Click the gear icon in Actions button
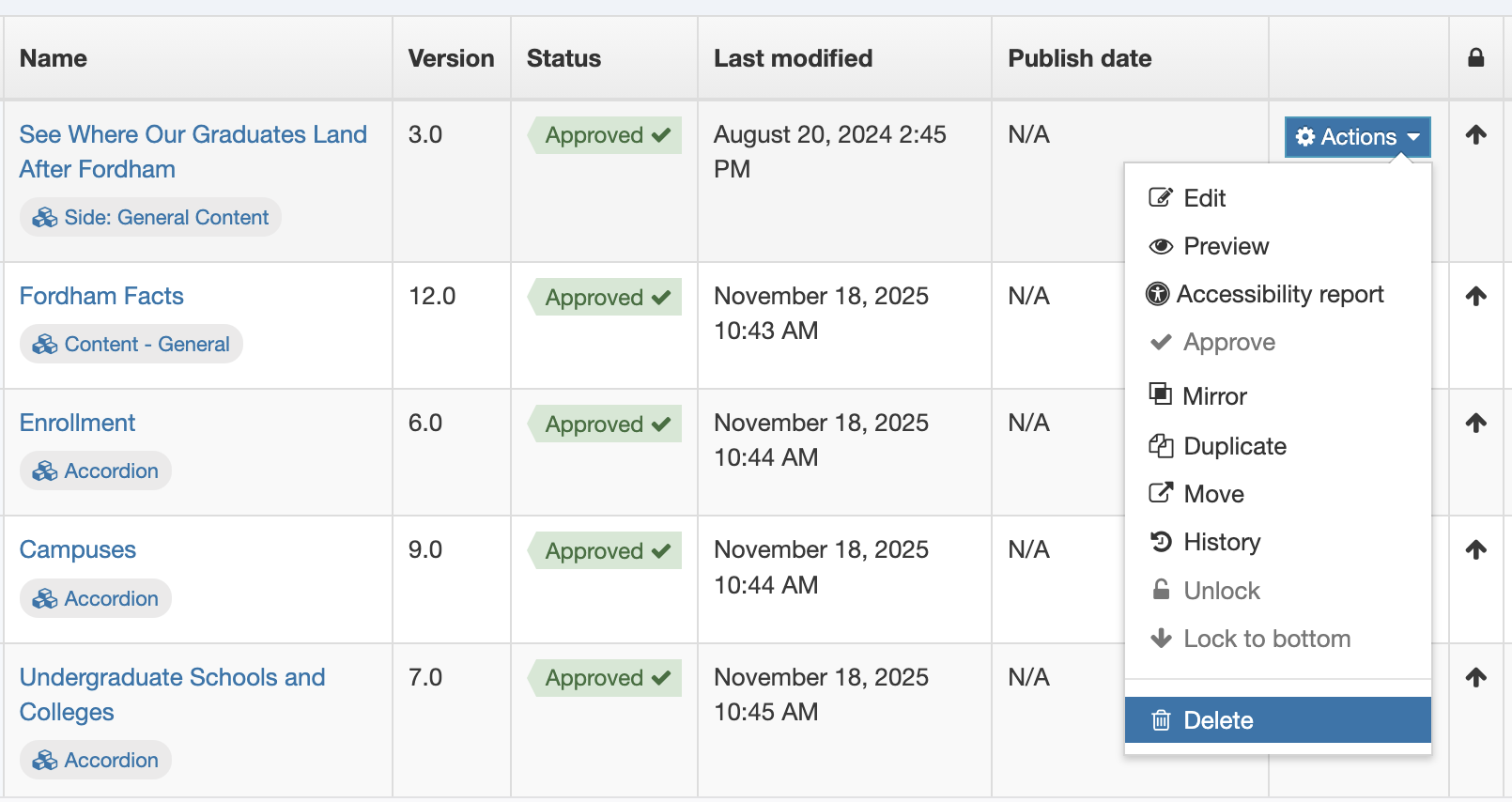Image resolution: width=1512 pixels, height=802 pixels. [x=1305, y=137]
